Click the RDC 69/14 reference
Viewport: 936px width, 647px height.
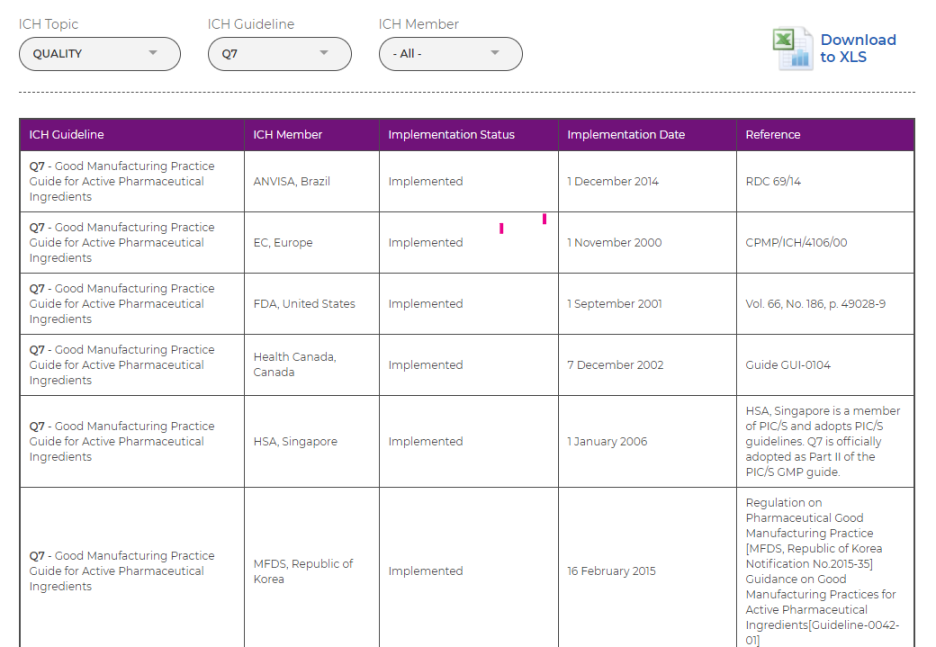pyautogui.click(x=772, y=181)
